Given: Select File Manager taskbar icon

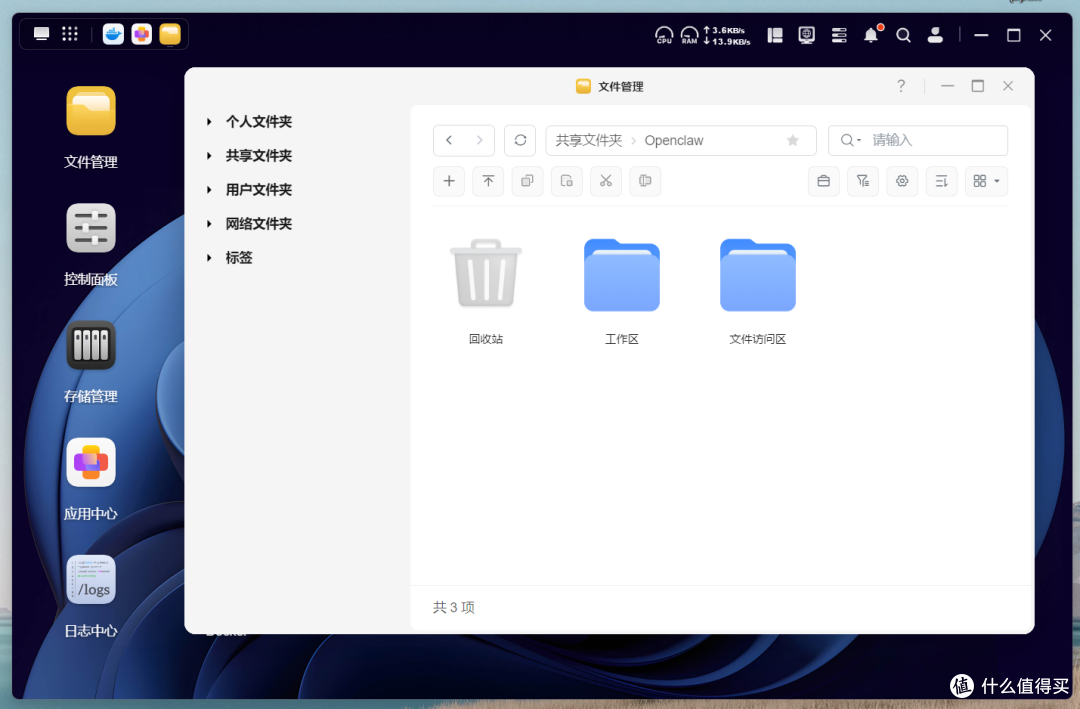Looking at the screenshot, I should click(169, 34).
